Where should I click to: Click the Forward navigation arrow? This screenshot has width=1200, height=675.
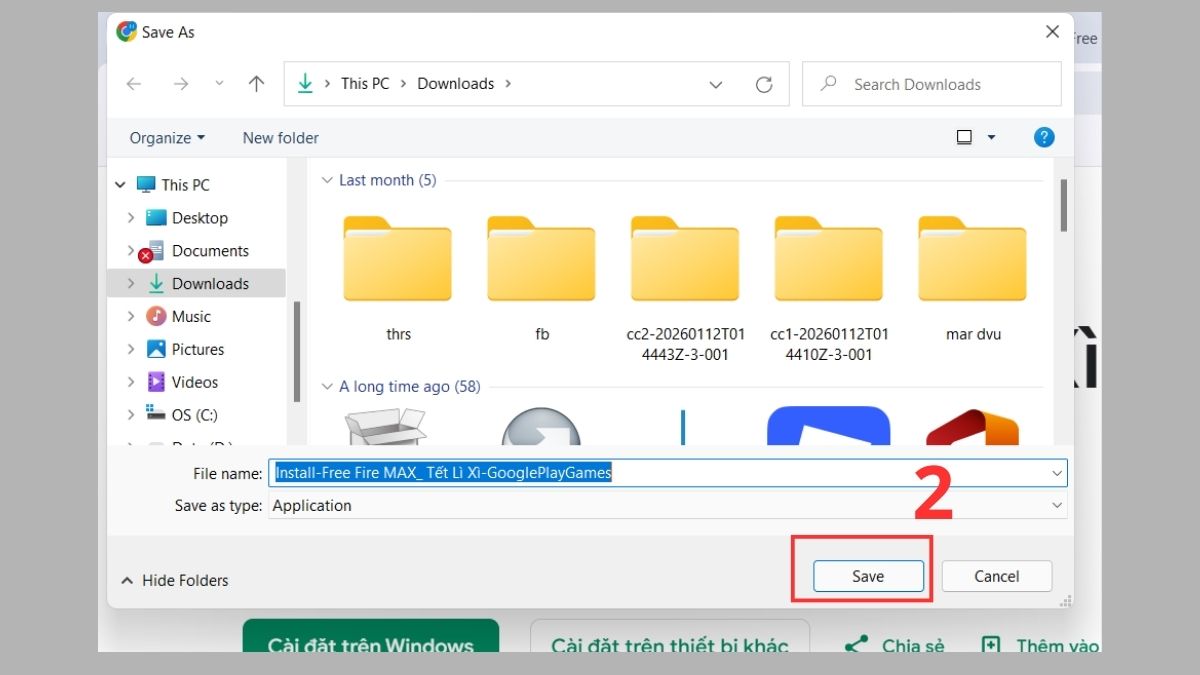[x=181, y=85]
